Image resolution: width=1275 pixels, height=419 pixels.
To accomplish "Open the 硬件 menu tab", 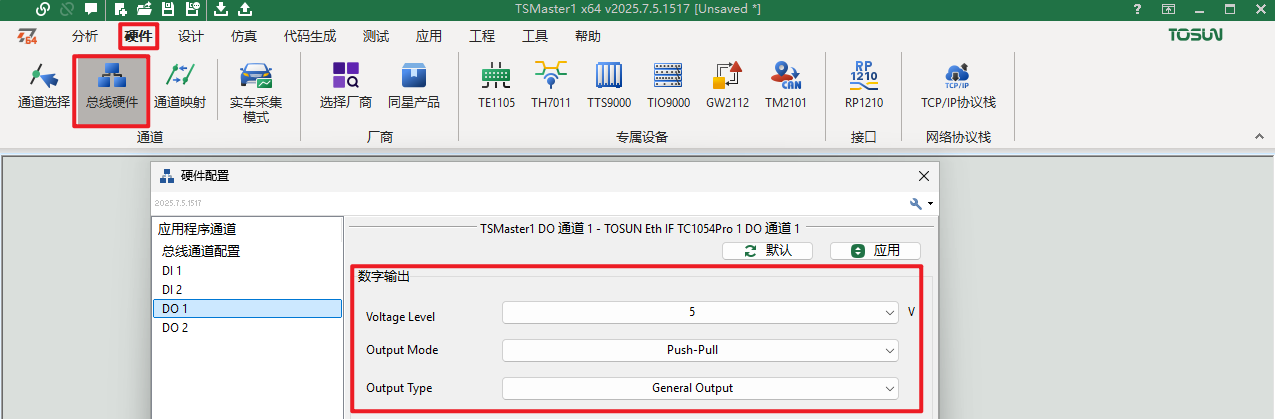I will pyautogui.click(x=138, y=37).
